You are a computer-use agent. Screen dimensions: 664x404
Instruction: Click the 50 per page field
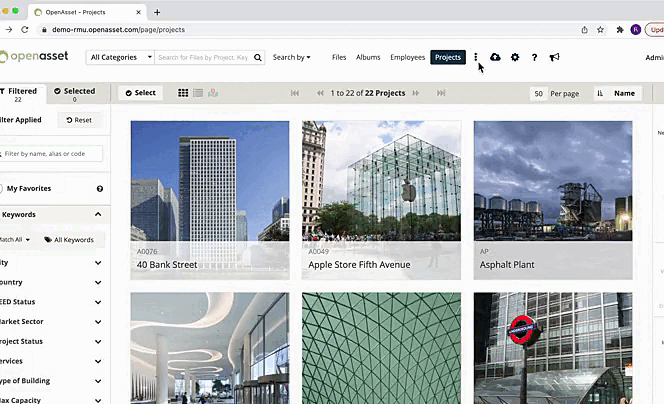[538, 94]
